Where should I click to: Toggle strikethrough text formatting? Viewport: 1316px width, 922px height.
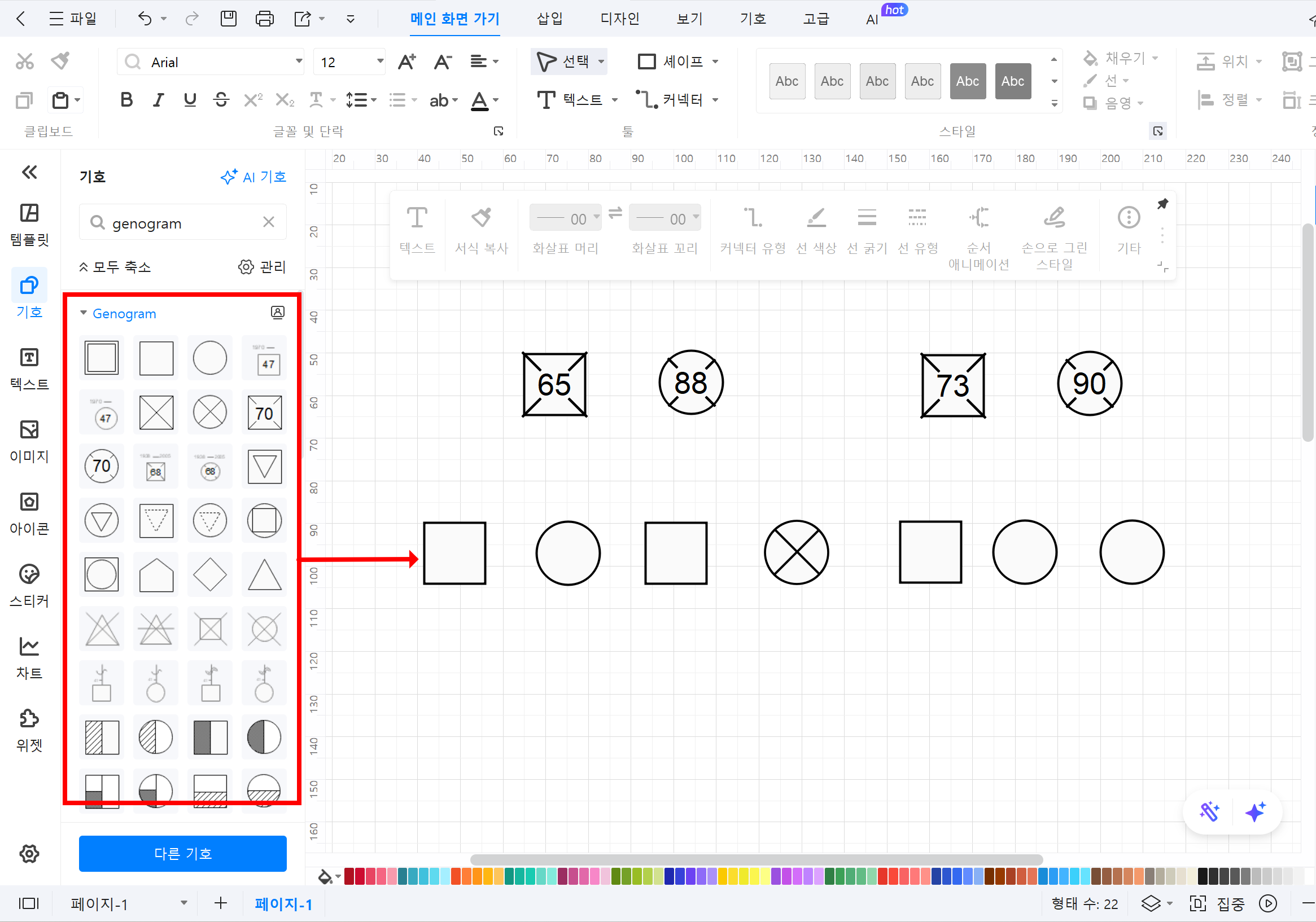click(x=221, y=100)
